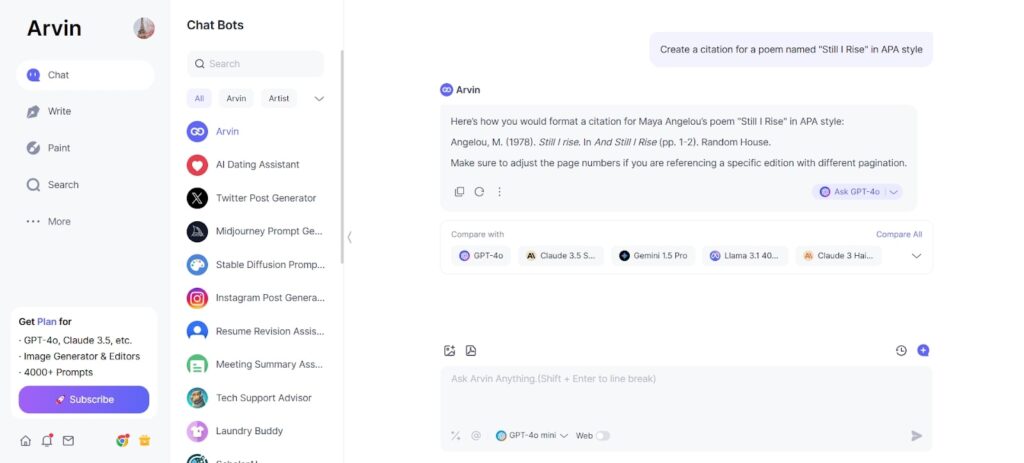Open the AI Dating Assistant bot
Viewport: 1024px width, 463px height.
point(255,165)
